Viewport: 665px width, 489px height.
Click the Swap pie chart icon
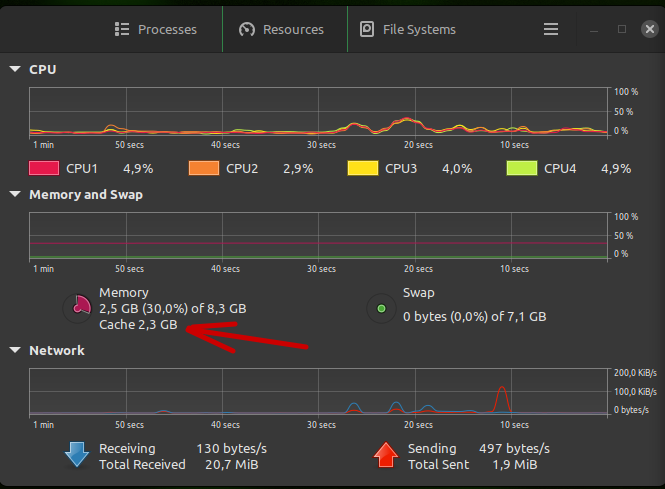381,308
